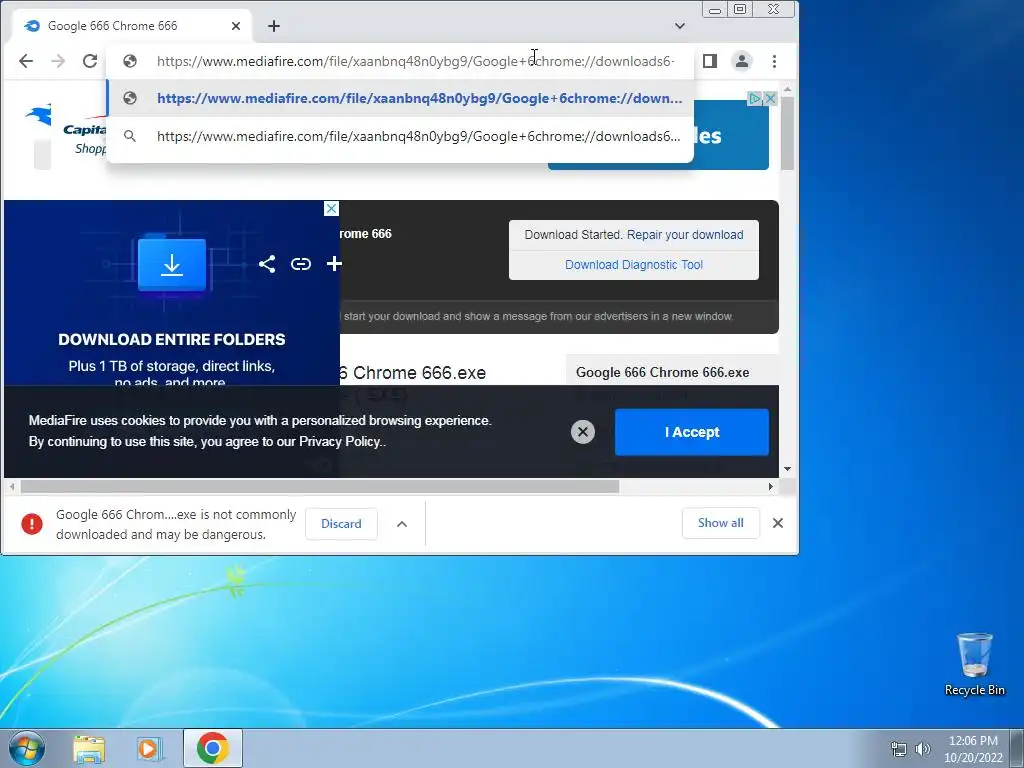
Task: Click the I Accept cookies button
Action: tap(692, 432)
